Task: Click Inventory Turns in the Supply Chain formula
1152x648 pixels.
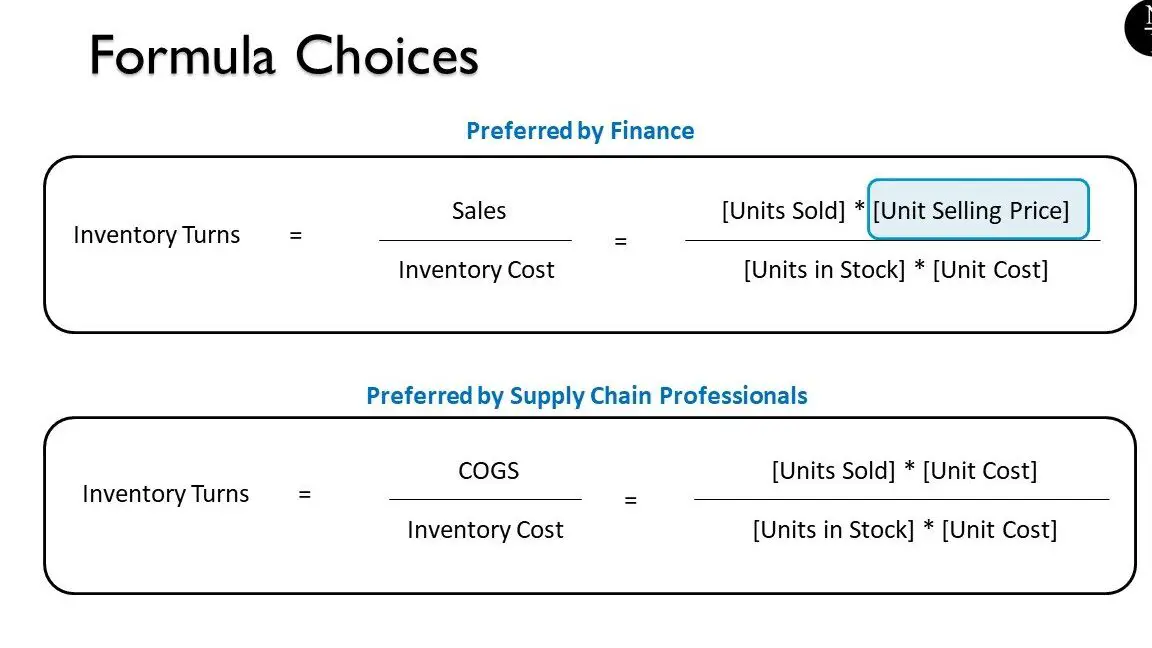Action: (x=165, y=494)
